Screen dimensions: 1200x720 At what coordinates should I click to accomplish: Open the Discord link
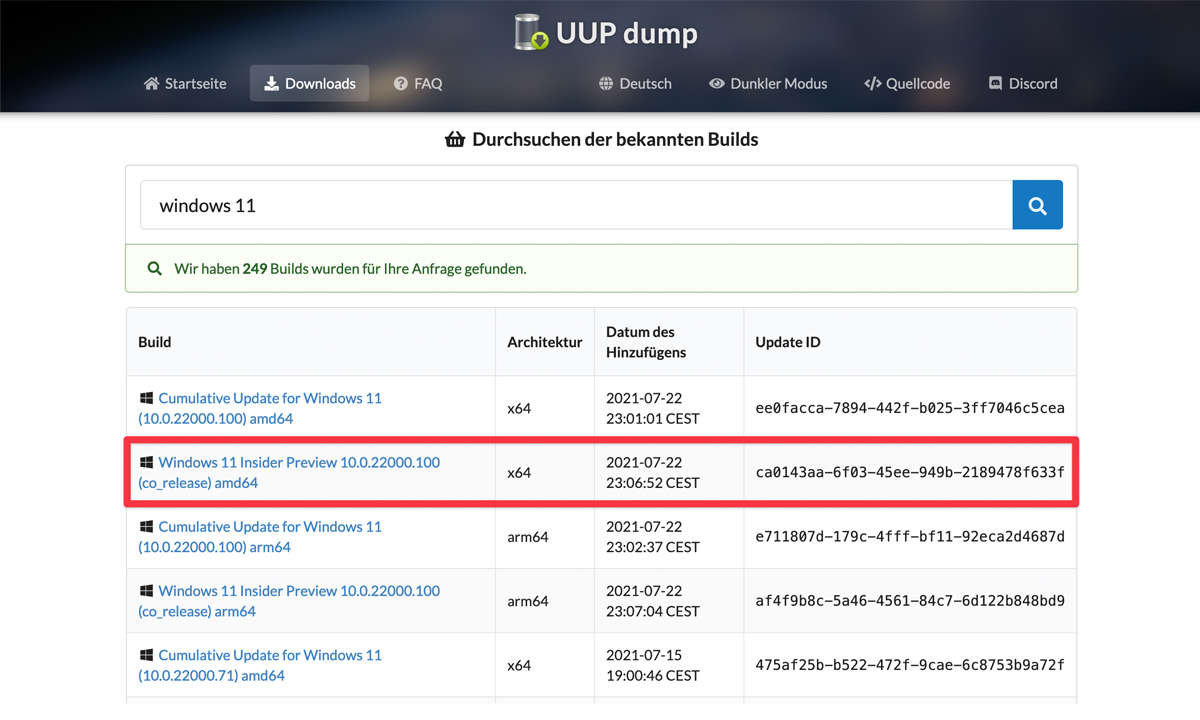click(x=1023, y=83)
